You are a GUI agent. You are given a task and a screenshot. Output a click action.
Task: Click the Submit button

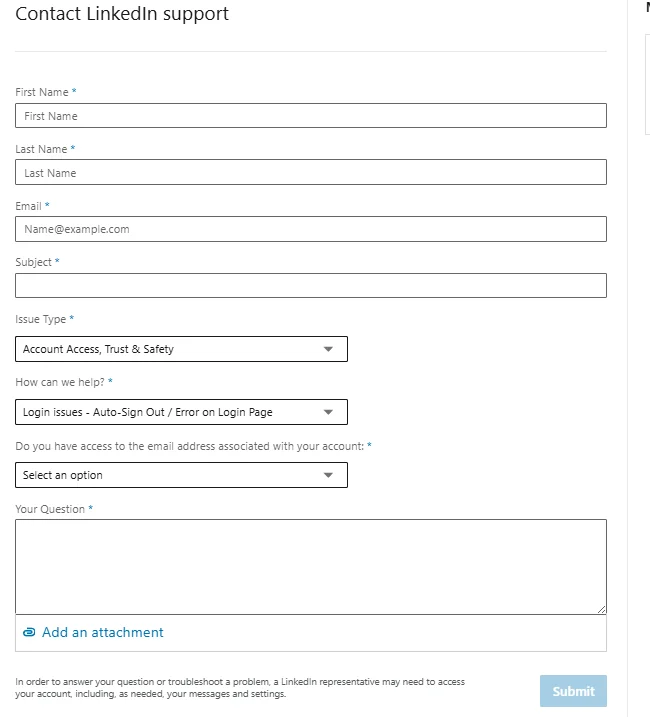pos(574,691)
